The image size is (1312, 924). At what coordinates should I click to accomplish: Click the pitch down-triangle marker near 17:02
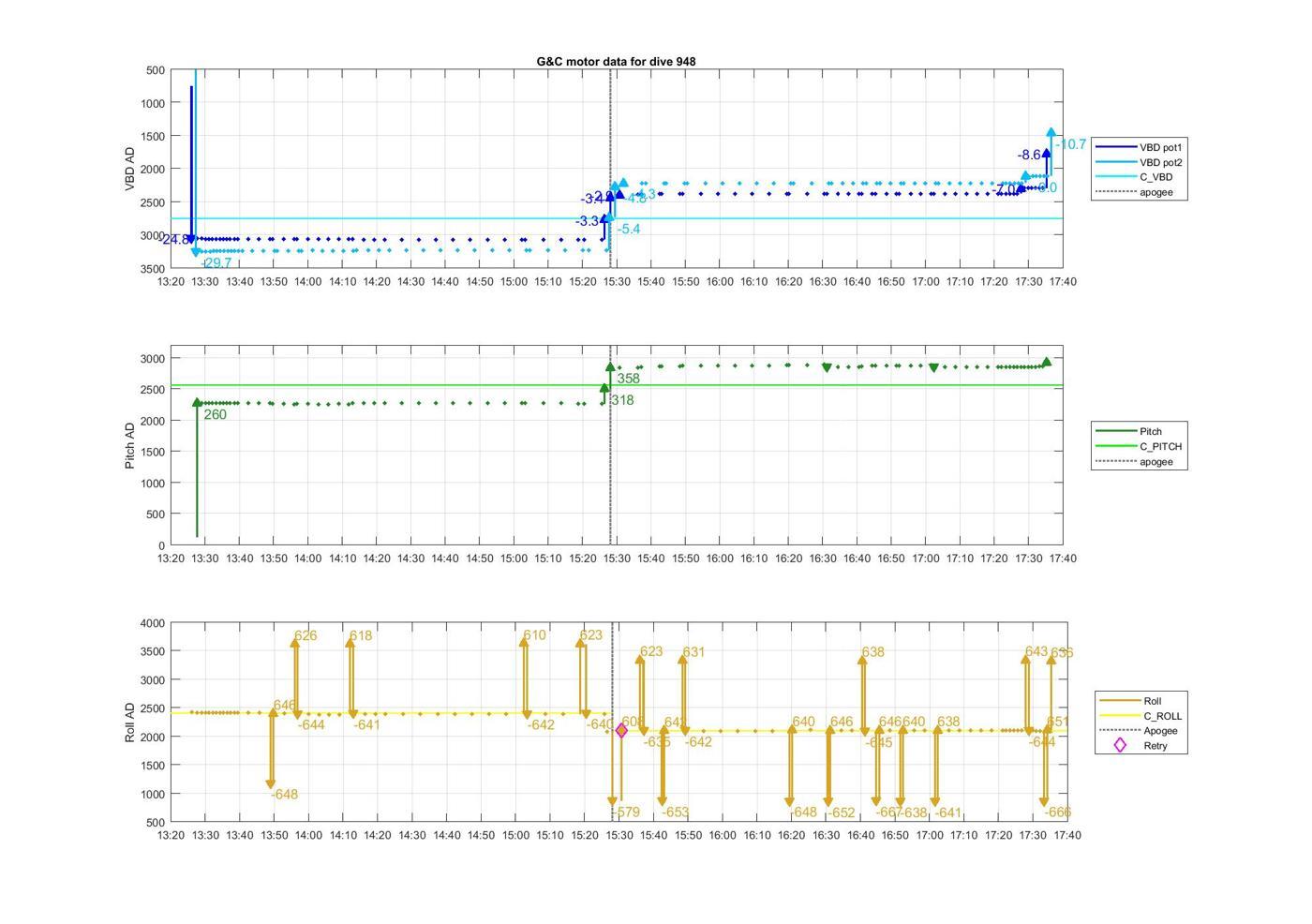pos(933,368)
